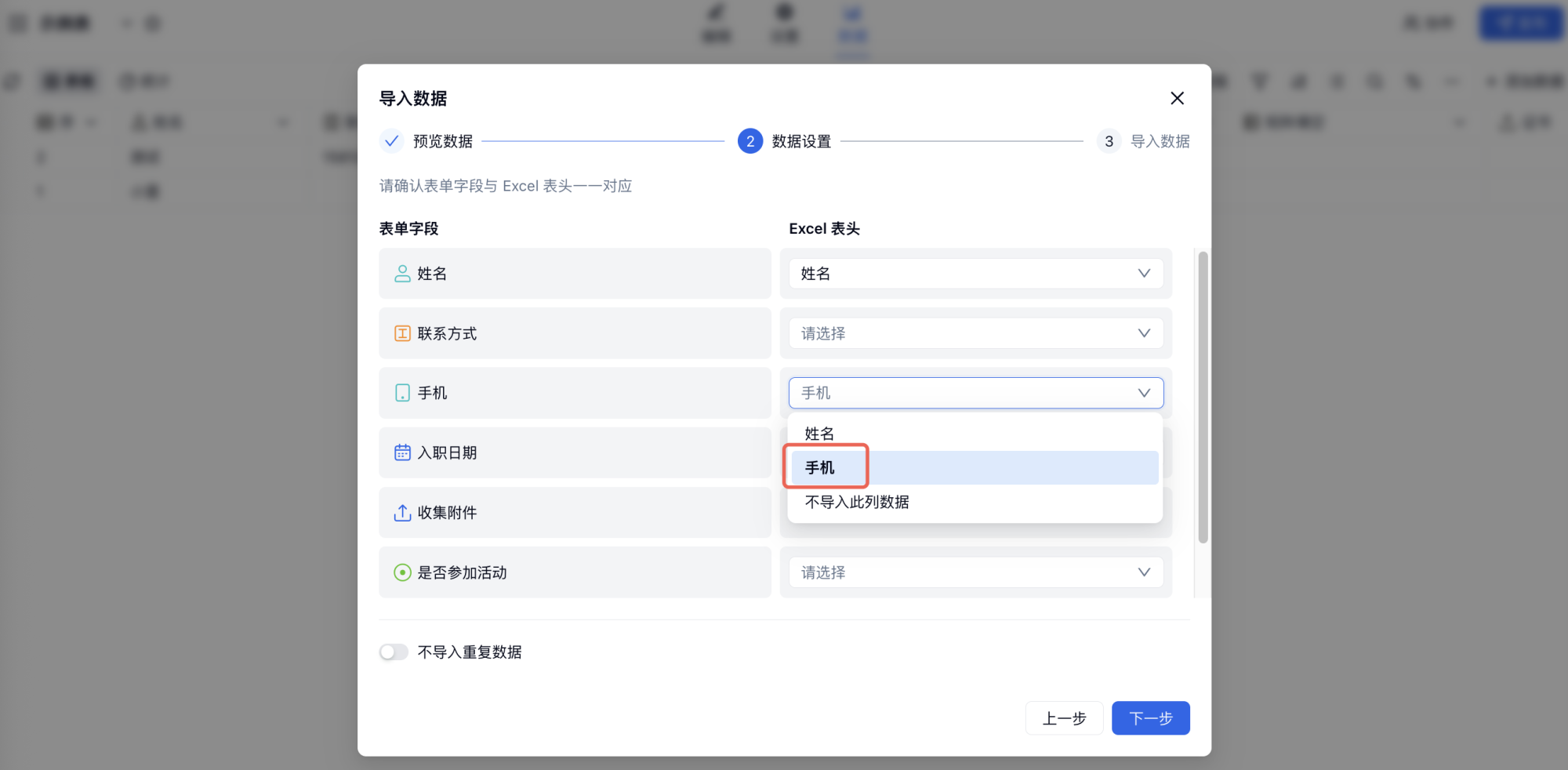Click the 手机 form field row
Image resolution: width=1568 pixels, height=770 pixels.
[575, 393]
